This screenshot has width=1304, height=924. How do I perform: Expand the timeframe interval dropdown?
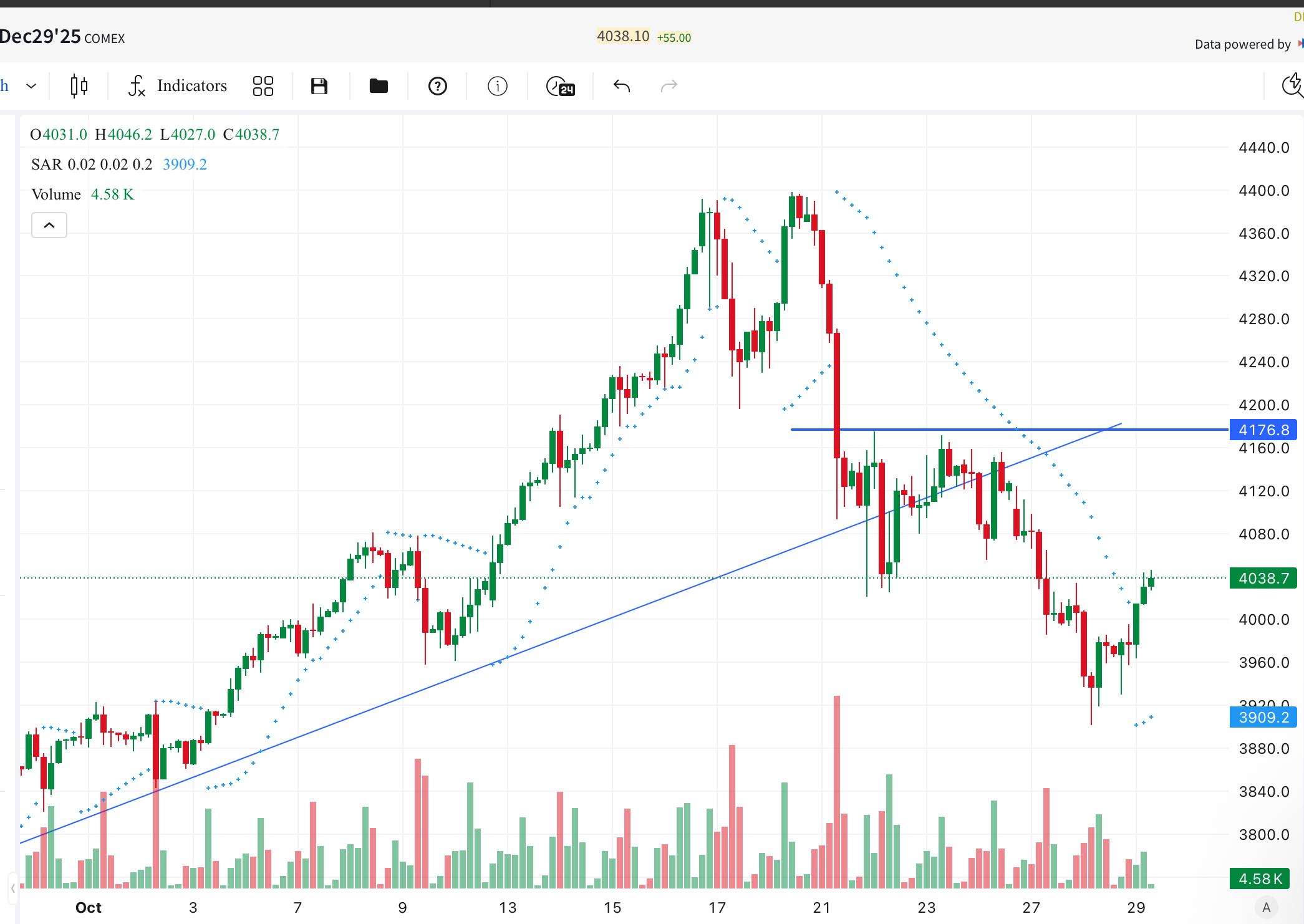tap(31, 86)
